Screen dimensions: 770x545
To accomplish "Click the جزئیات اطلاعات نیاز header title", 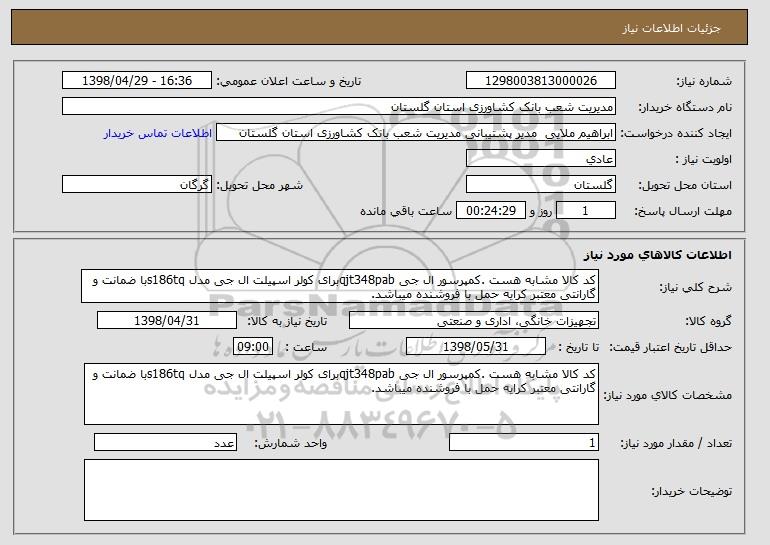I will pyautogui.click(x=671, y=28).
